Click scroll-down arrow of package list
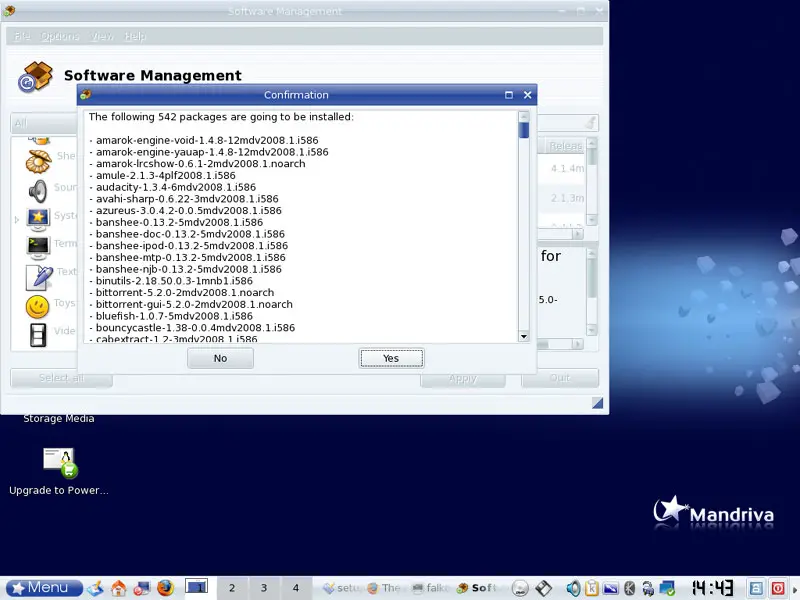This screenshot has width=800, height=600. 523,336
